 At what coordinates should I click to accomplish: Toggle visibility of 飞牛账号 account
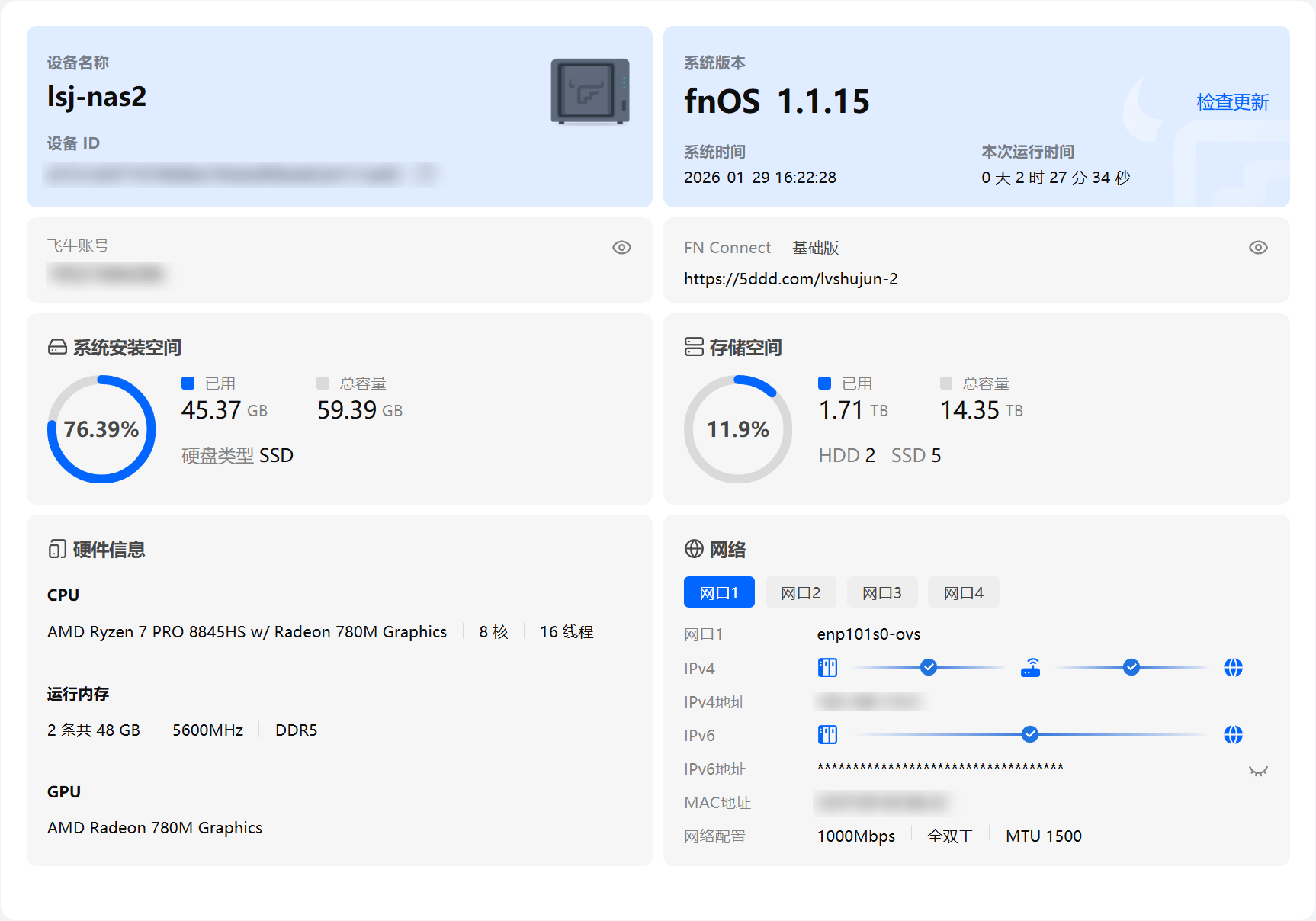621,248
